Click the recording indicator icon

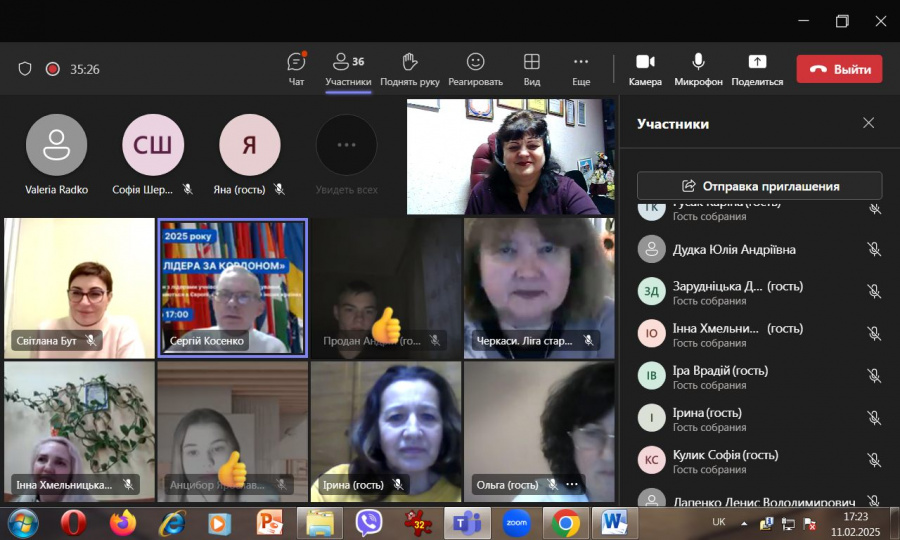(x=52, y=69)
